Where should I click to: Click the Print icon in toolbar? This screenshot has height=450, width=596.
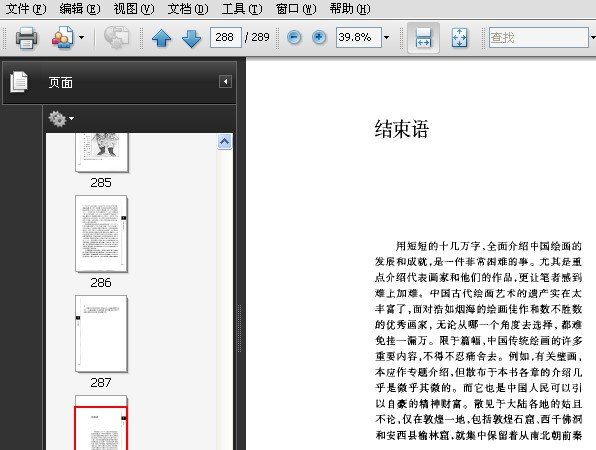26,38
